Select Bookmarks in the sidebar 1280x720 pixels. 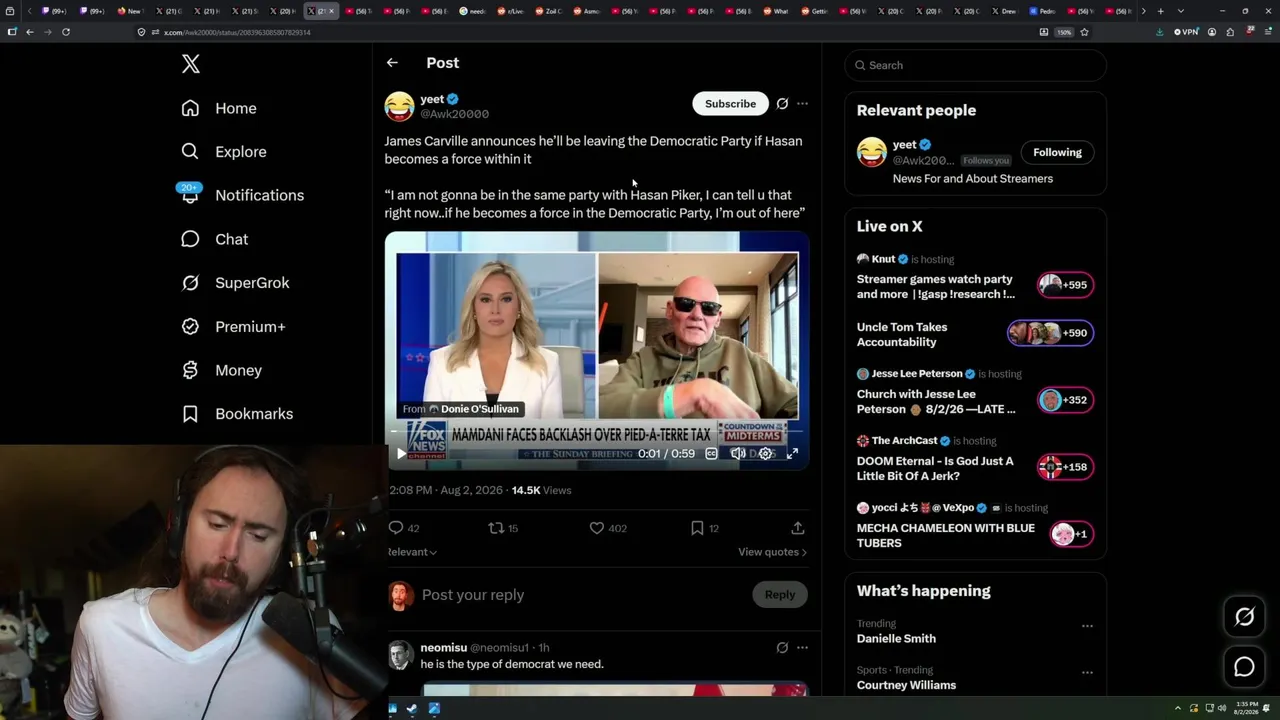[x=254, y=414]
